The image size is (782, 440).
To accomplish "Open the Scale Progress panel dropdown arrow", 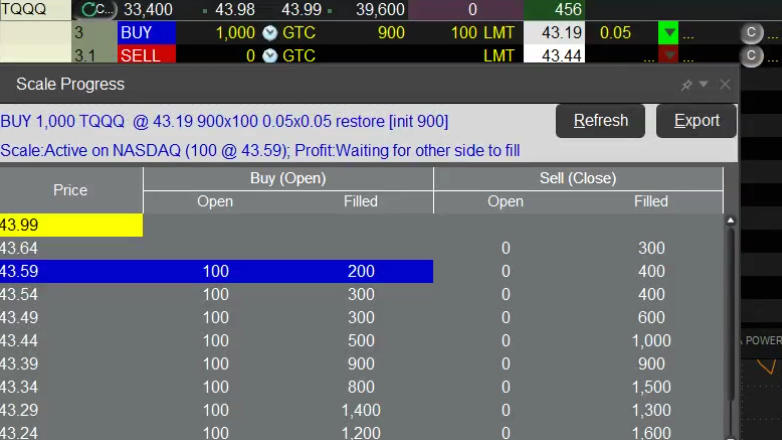I will pos(704,85).
